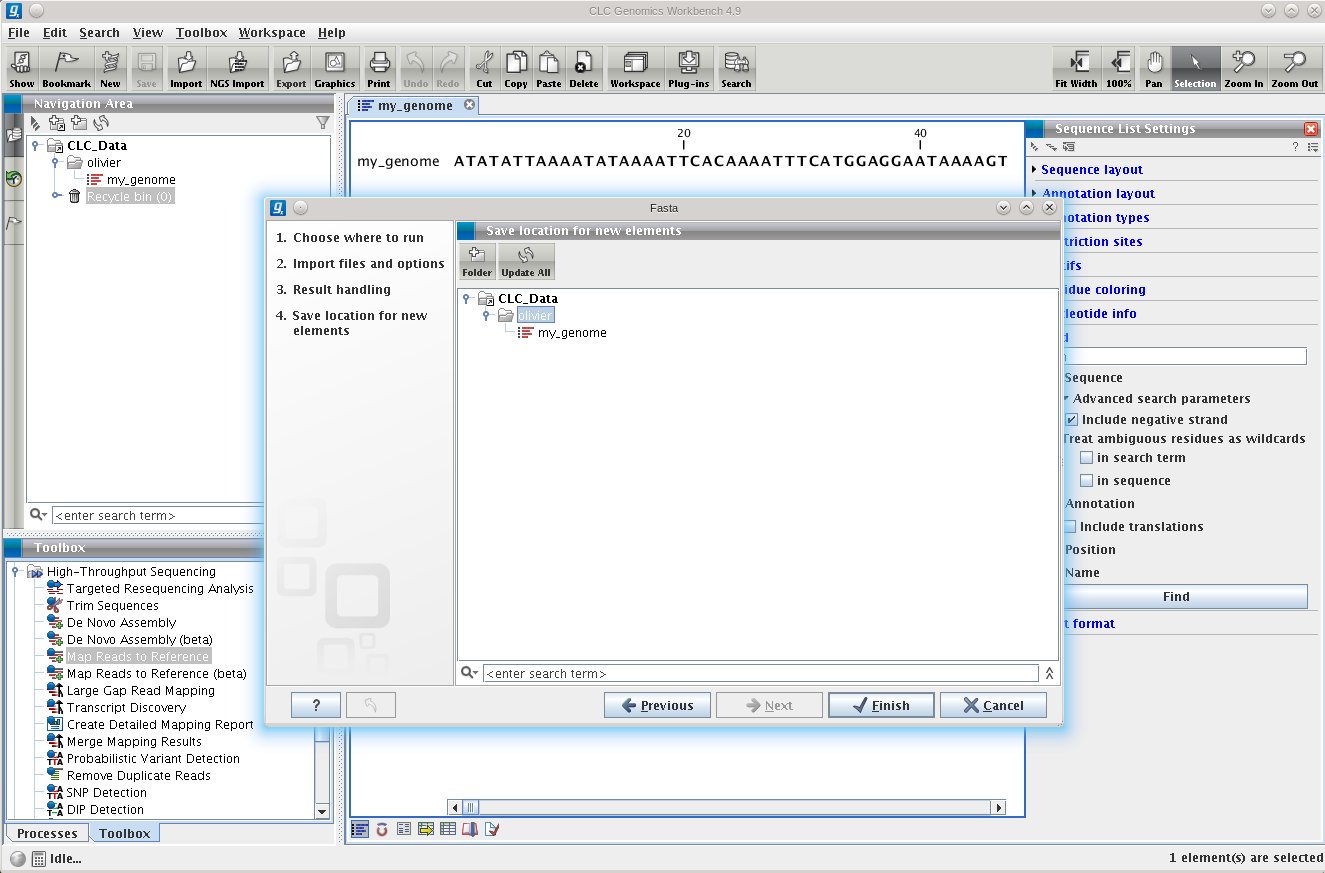This screenshot has height=873, width=1325.
Task: Click the right arrow of the sequence horizontal scrollbar
Action: click(x=997, y=807)
